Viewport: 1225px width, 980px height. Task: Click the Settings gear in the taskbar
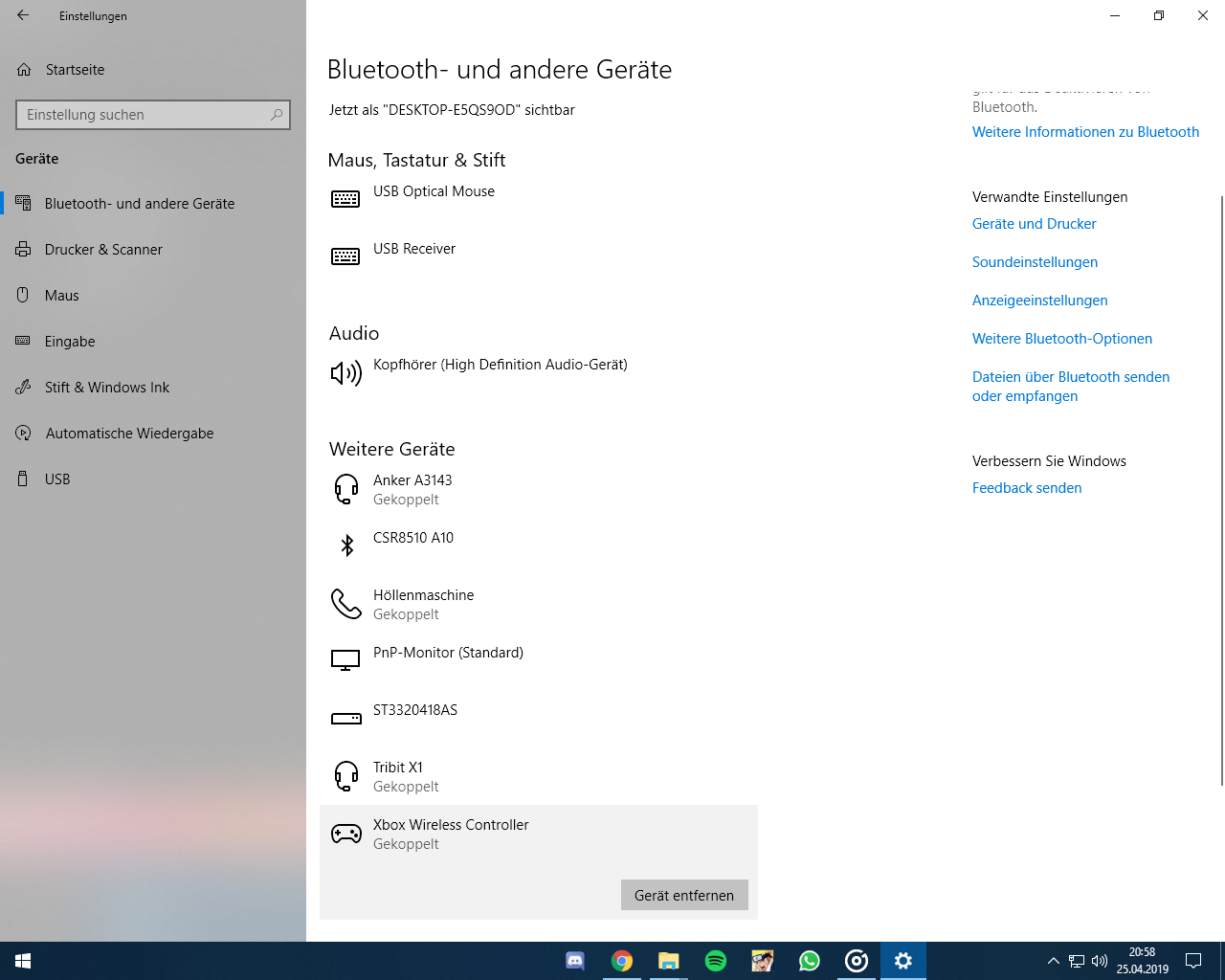point(903,961)
